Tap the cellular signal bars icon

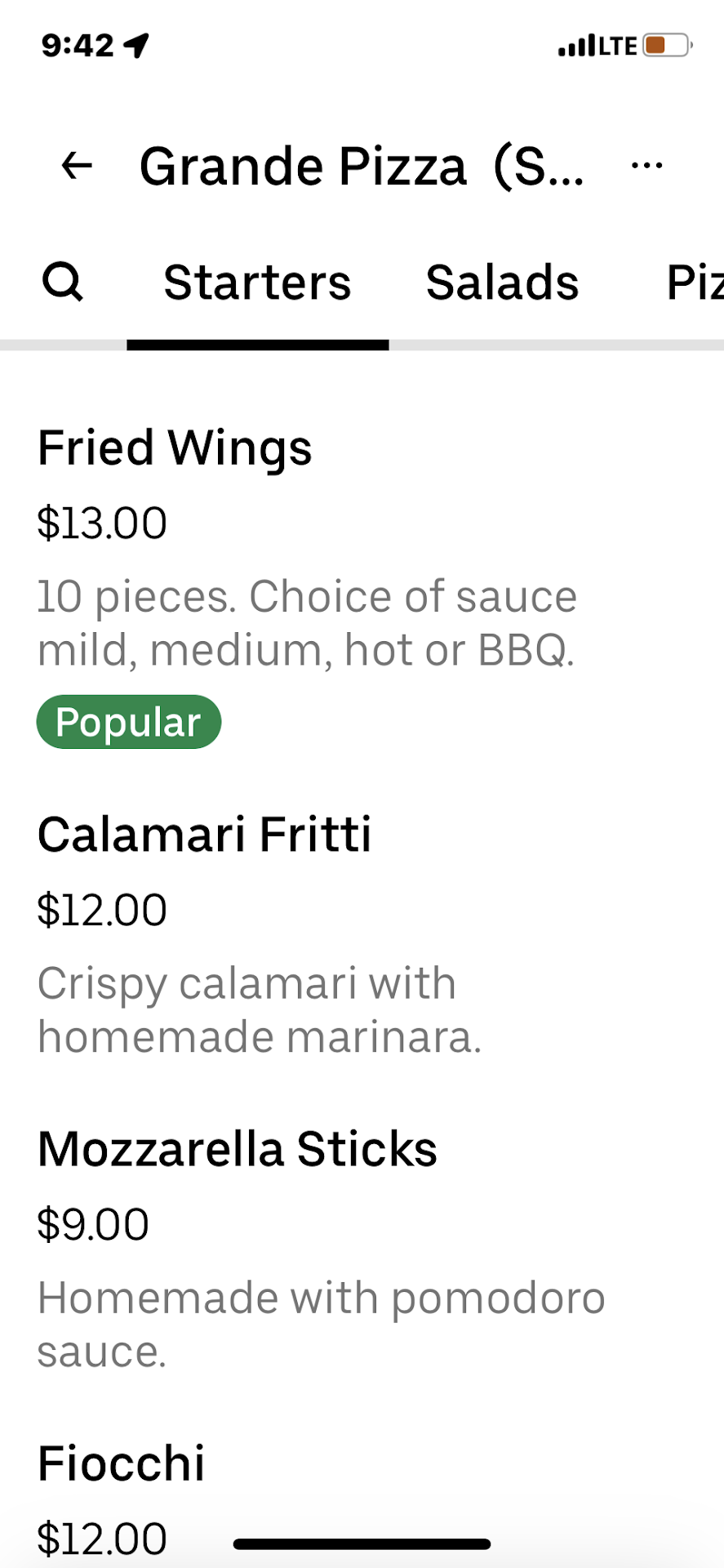click(576, 47)
